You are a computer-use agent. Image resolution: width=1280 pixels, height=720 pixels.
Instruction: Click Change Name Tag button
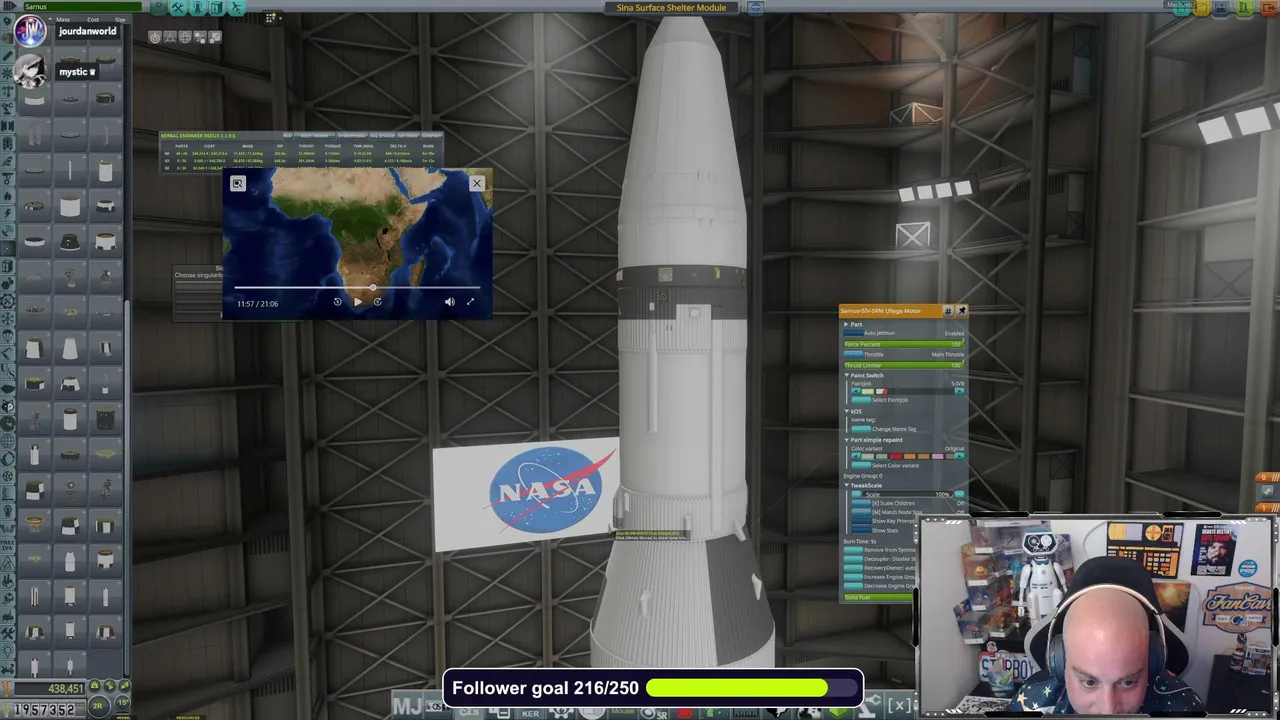(x=861, y=428)
